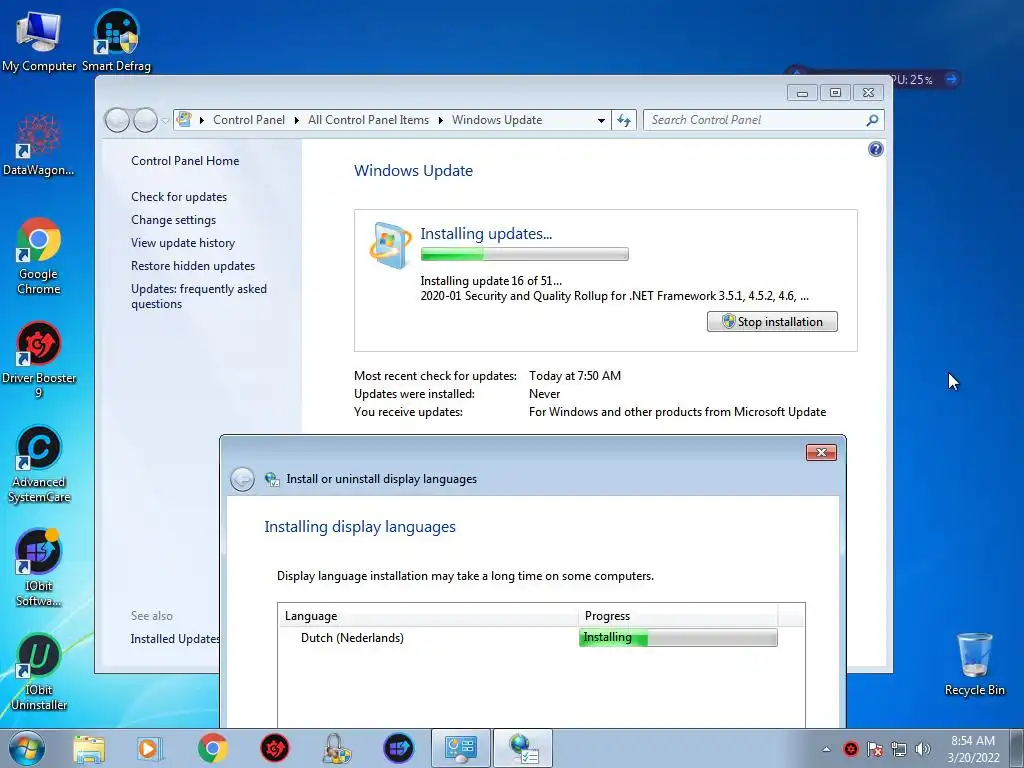
Task: Click the Search Control Panel field
Action: pos(763,120)
